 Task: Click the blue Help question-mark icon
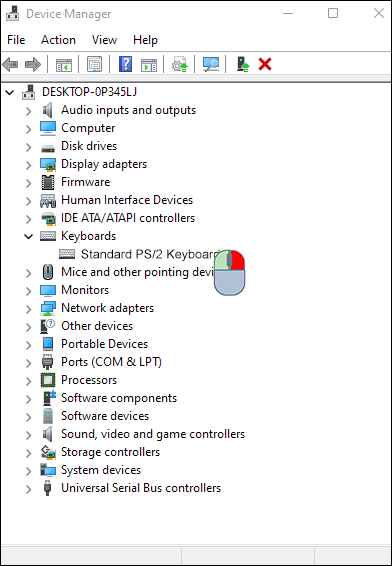pyautogui.click(x=126, y=65)
